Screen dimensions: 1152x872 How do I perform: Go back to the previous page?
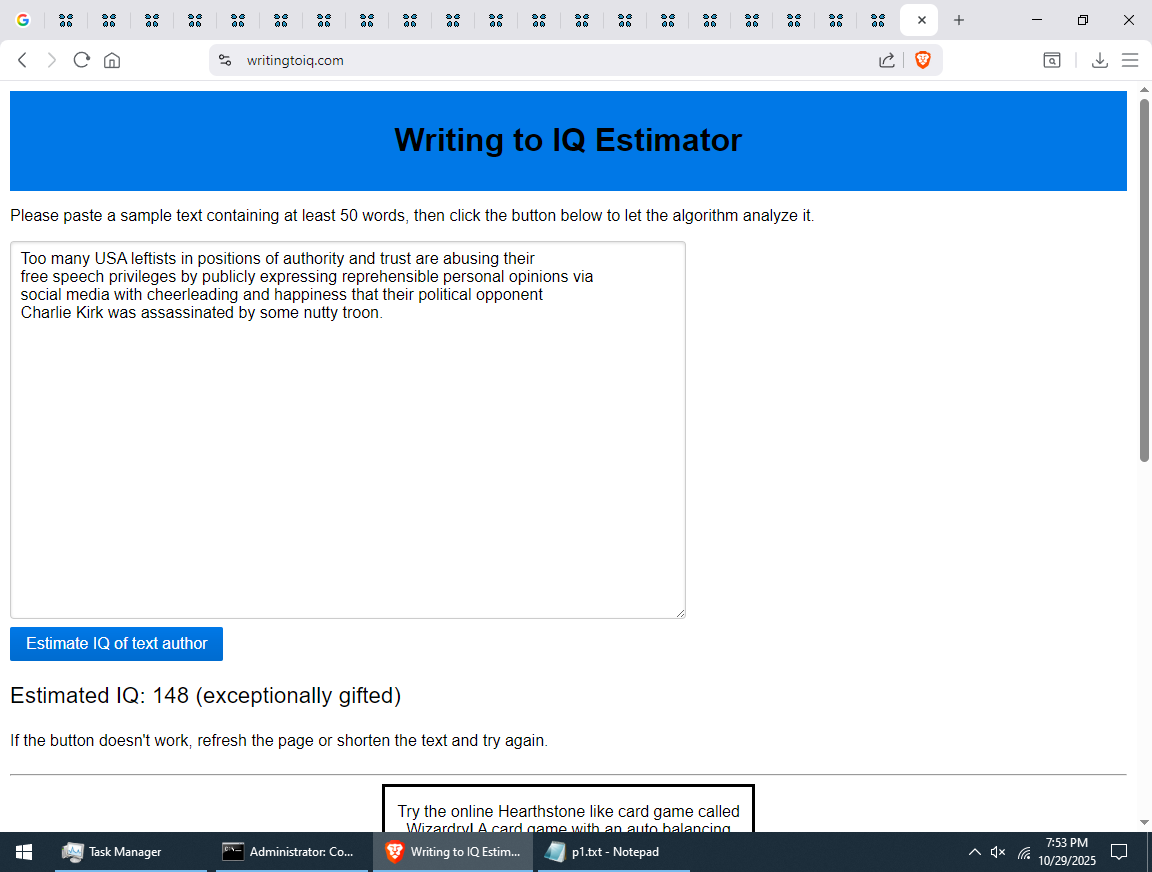[23, 60]
